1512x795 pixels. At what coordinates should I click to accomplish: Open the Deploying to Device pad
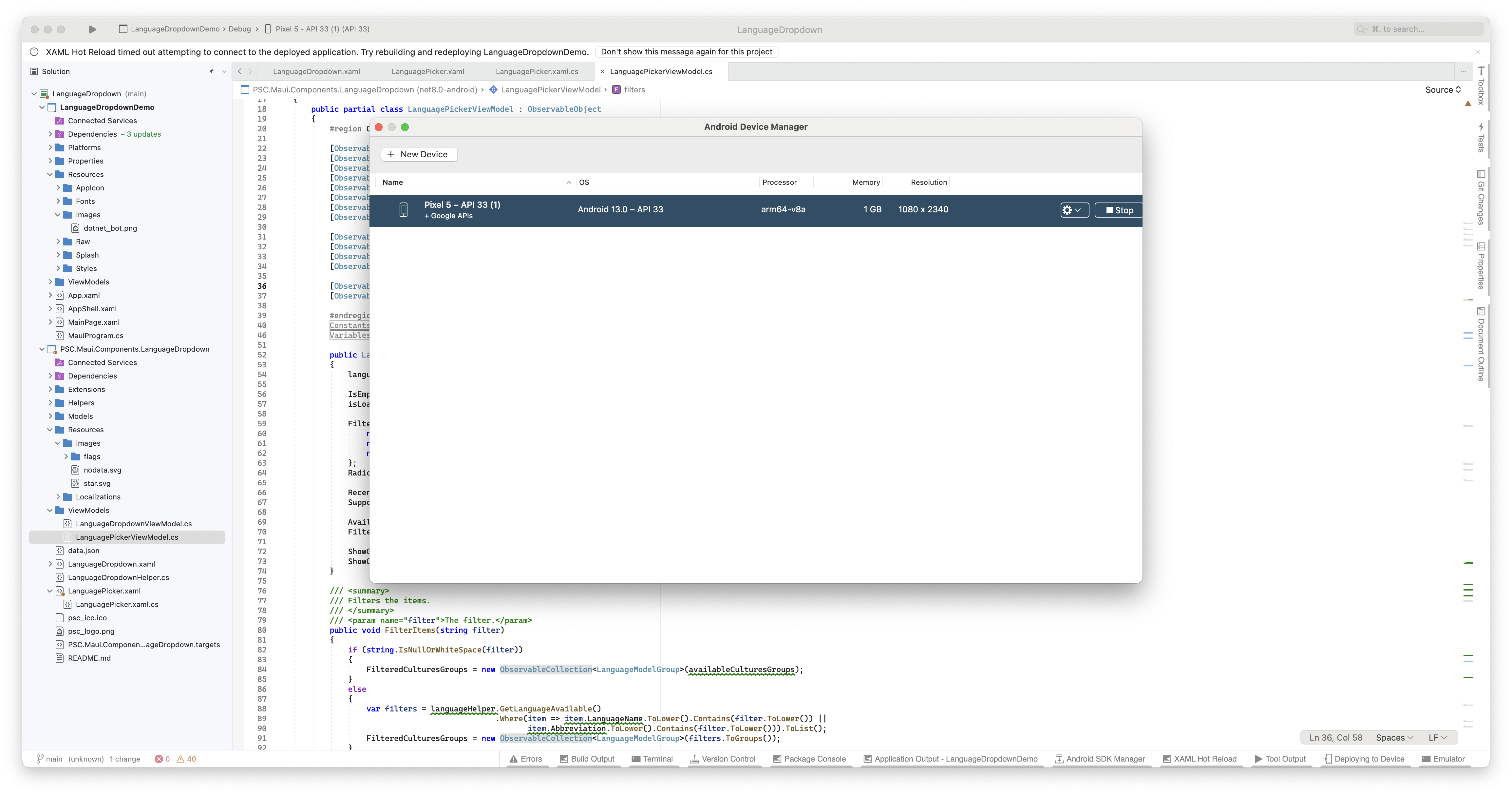(x=1364, y=759)
